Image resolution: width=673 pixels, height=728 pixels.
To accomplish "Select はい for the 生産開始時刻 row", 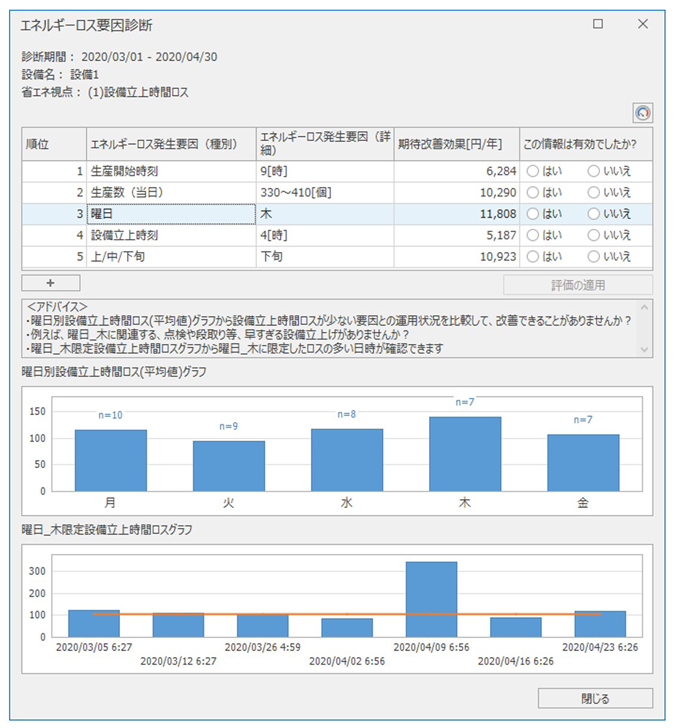I will pos(533,171).
